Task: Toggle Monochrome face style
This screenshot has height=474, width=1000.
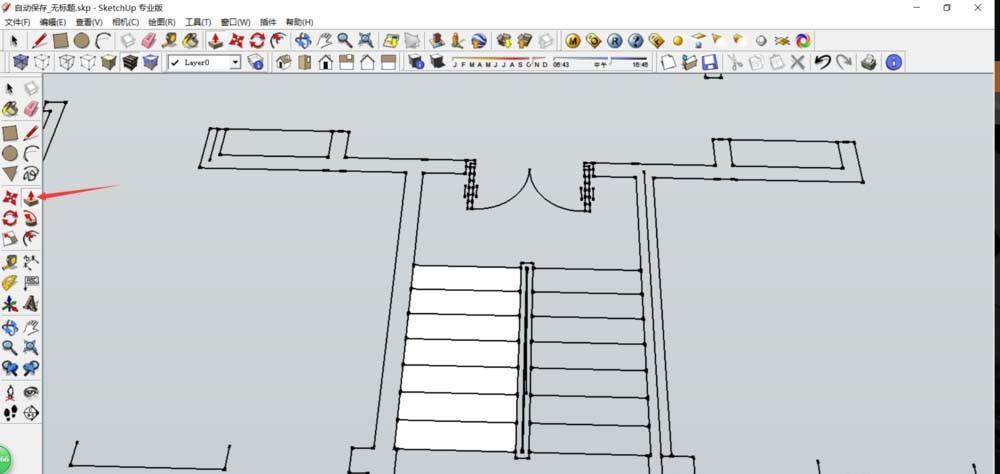Action: [x=151, y=62]
